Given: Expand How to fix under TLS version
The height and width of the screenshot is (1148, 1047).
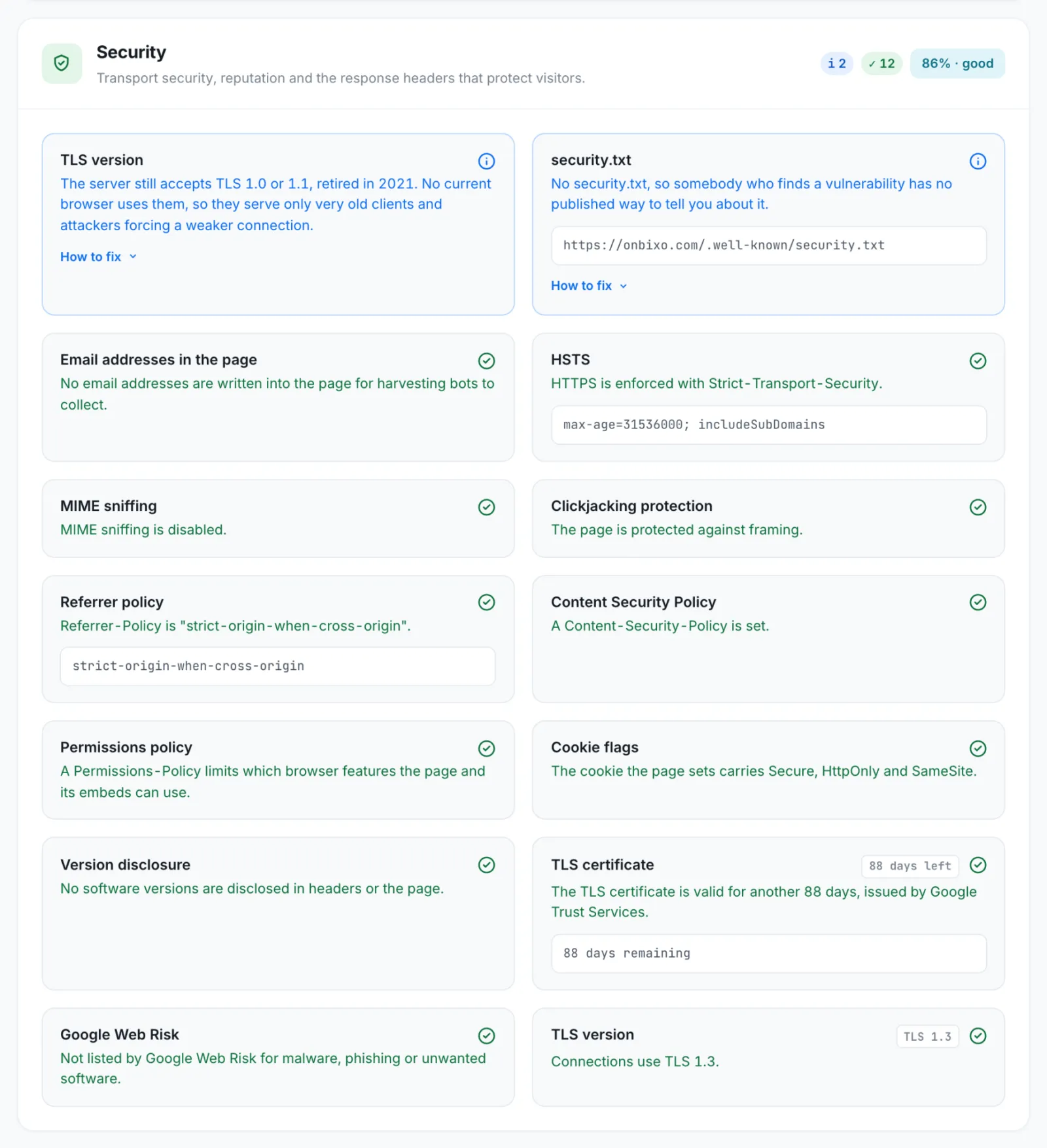Looking at the screenshot, I should (99, 257).
